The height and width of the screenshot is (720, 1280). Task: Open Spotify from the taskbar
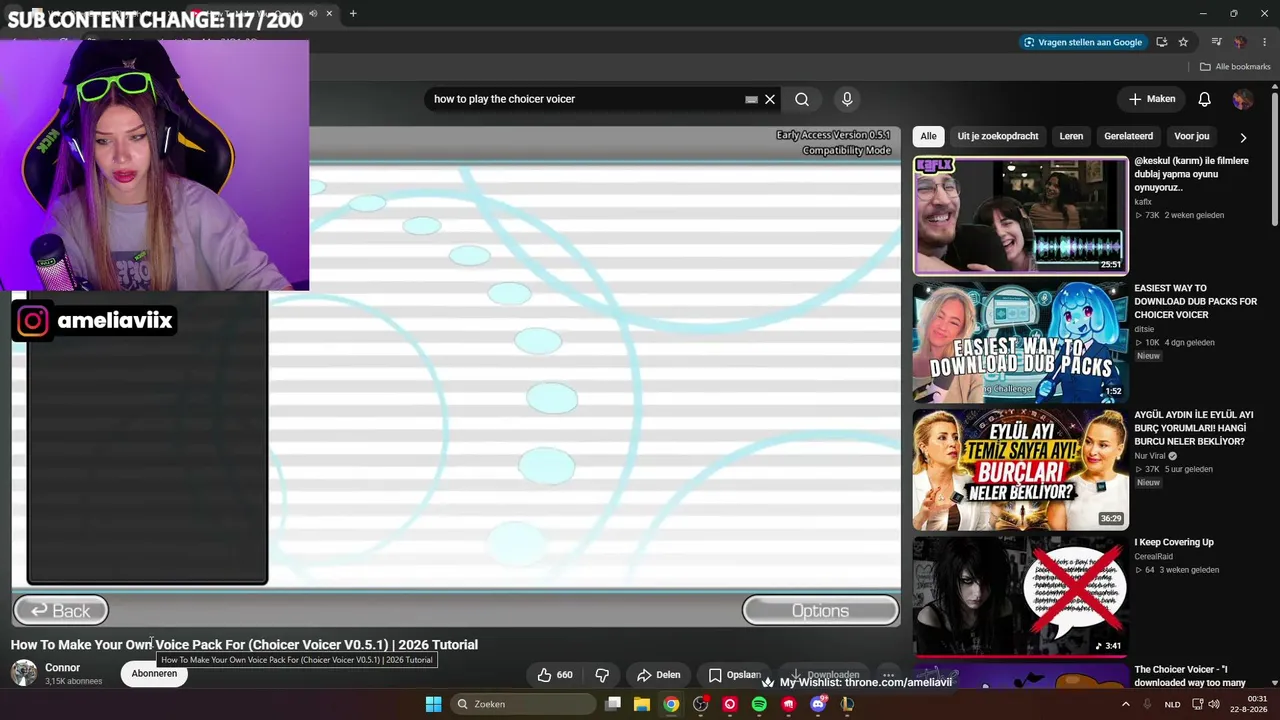759,704
